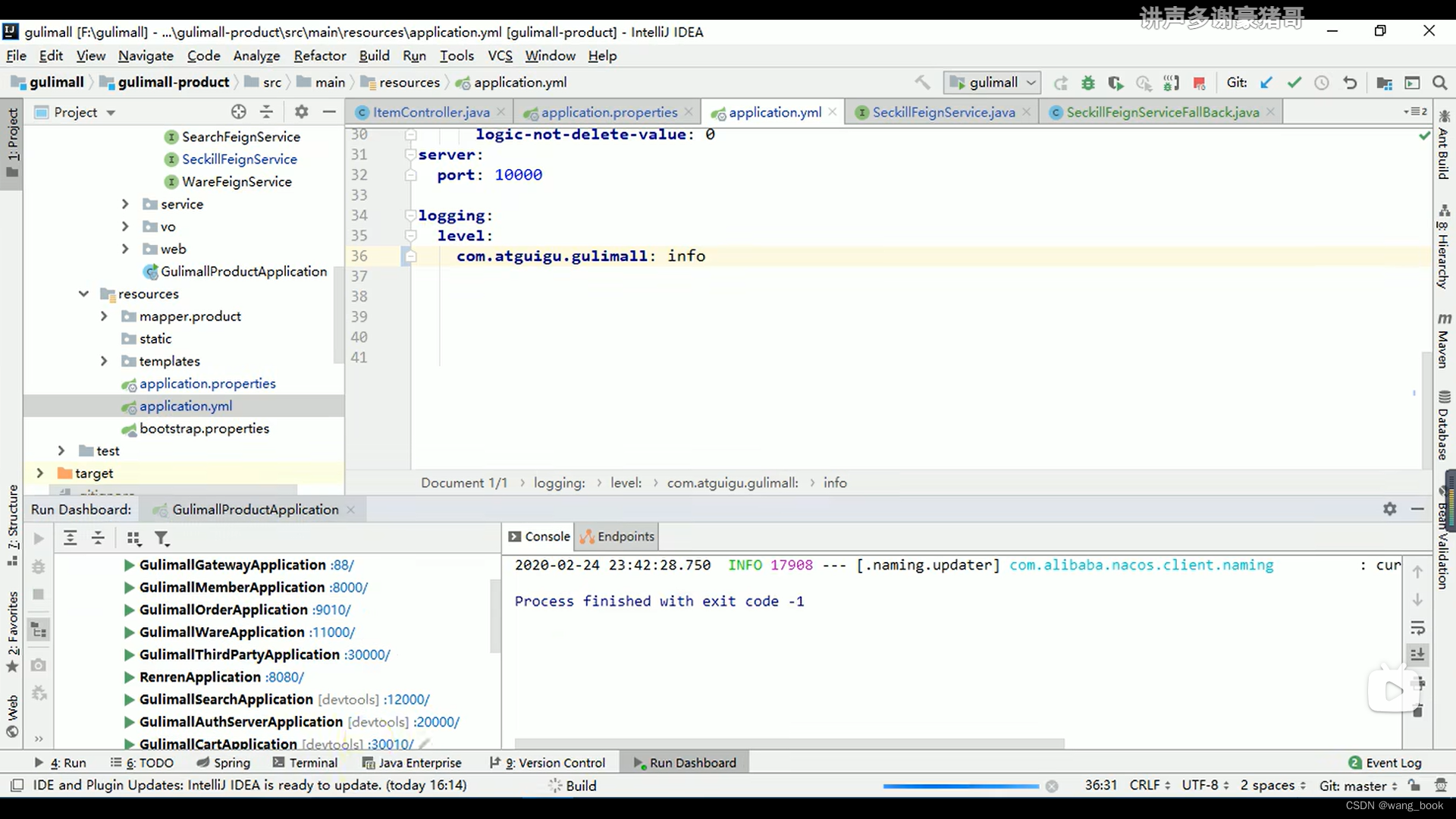Viewport: 1456px width, 819px height.
Task: Click the Build progress bar in status
Action: [x=960, y=786]
